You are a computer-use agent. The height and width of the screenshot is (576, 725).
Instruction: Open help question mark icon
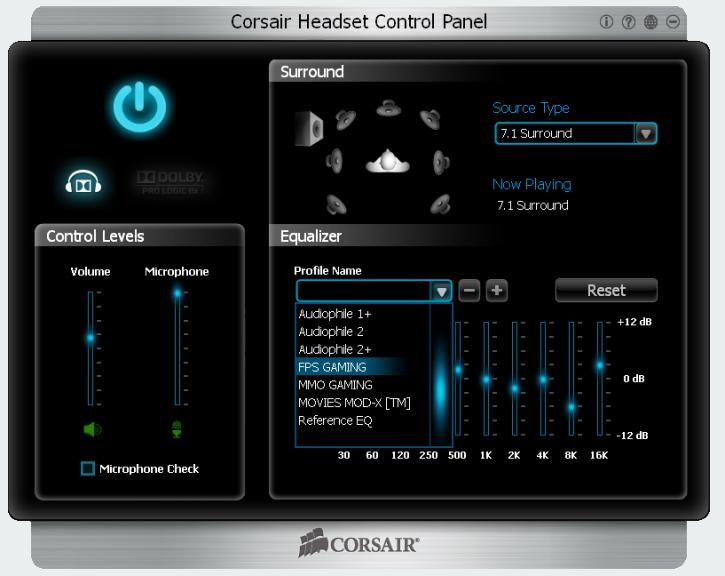628,22
